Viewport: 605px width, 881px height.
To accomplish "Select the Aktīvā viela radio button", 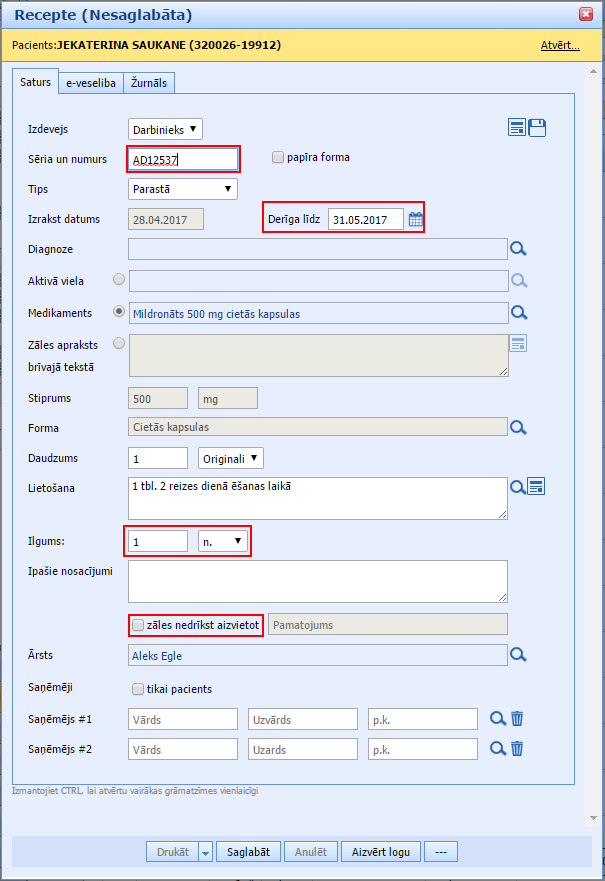I will click(120, 280).
